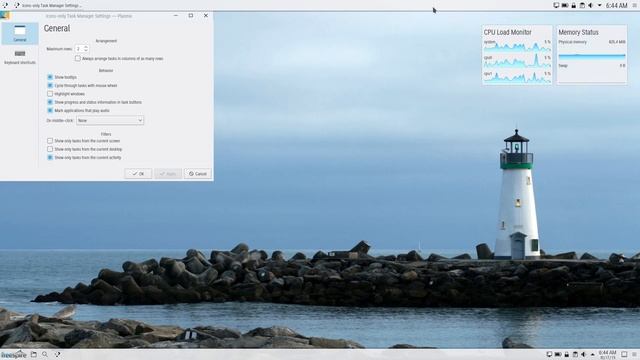Open the display icon in top panel tray
The height and width of the screenshot is (360, 640).
[x=556, y=5]
